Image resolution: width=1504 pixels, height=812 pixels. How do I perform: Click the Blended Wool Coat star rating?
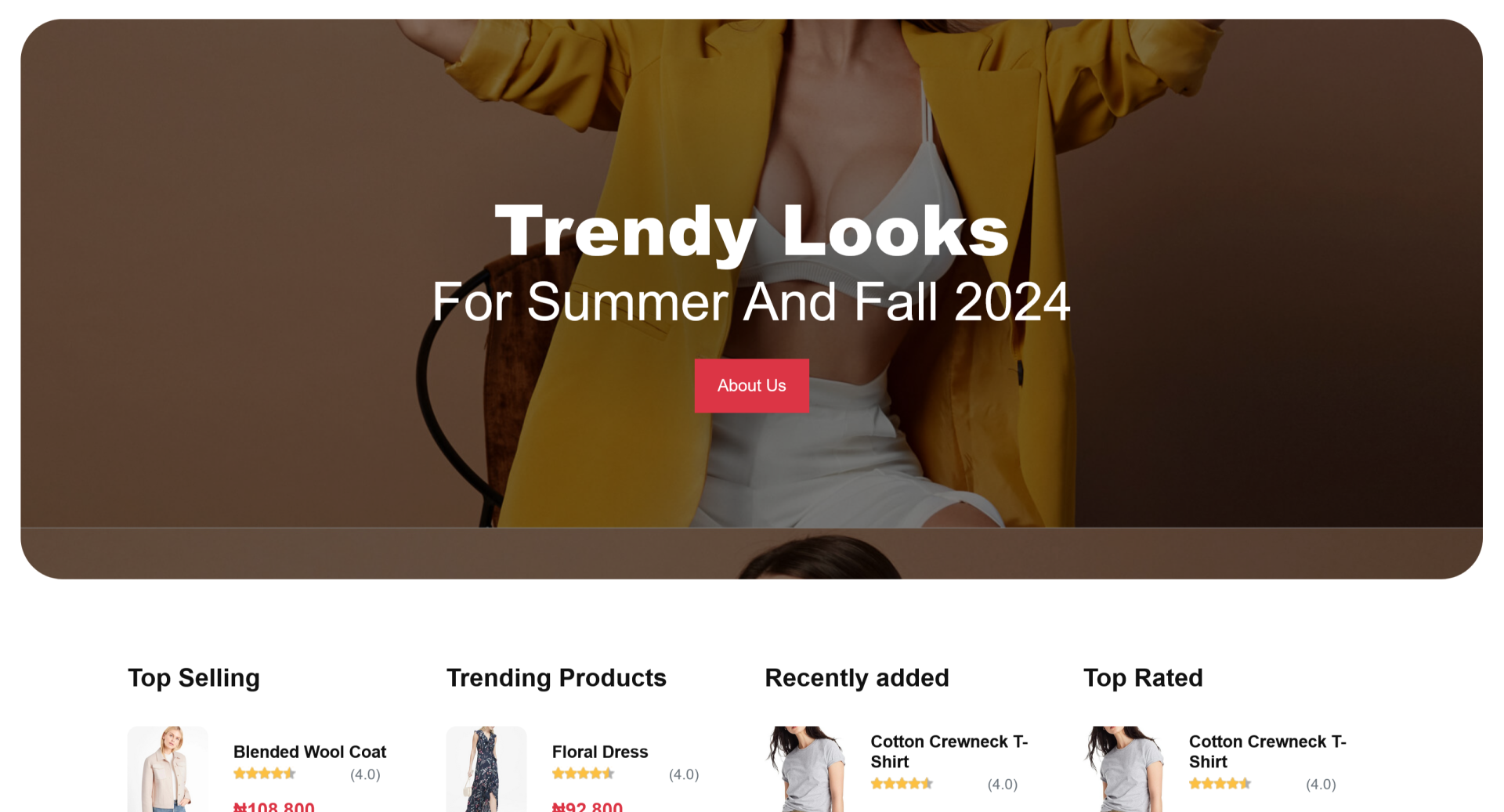coord(265,774)
